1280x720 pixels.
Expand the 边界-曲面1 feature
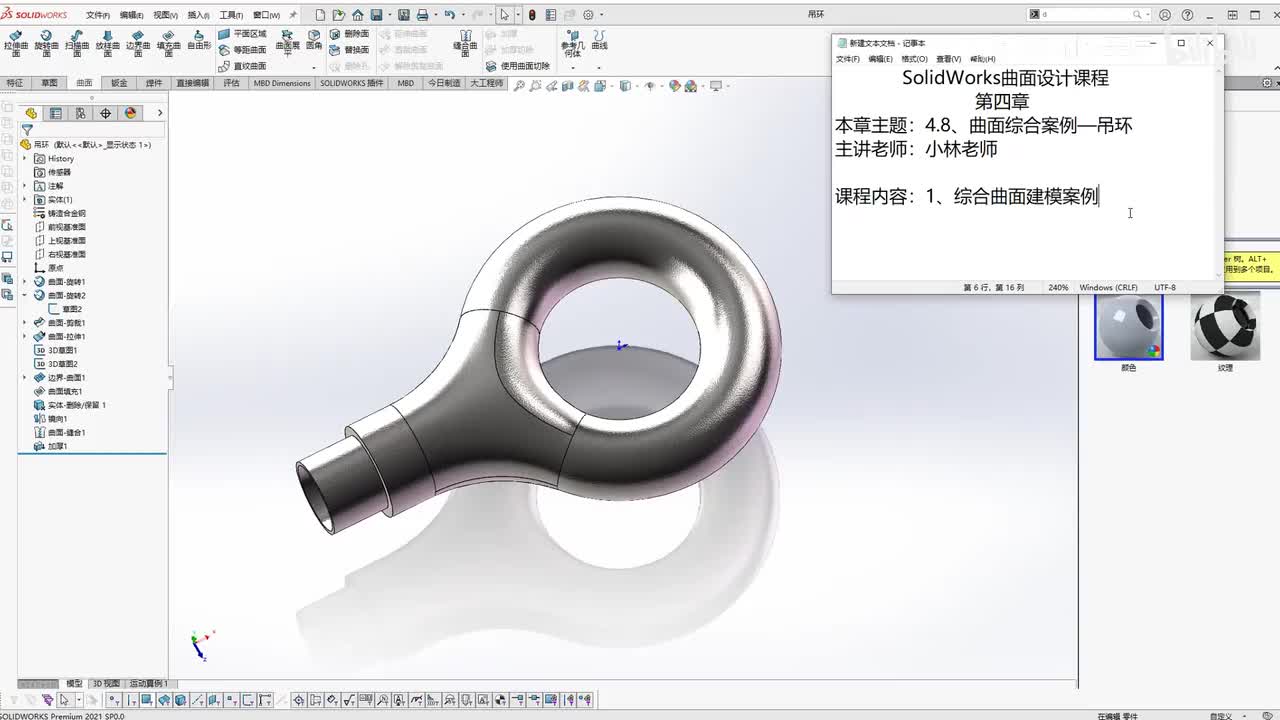(x=25, y=378)
